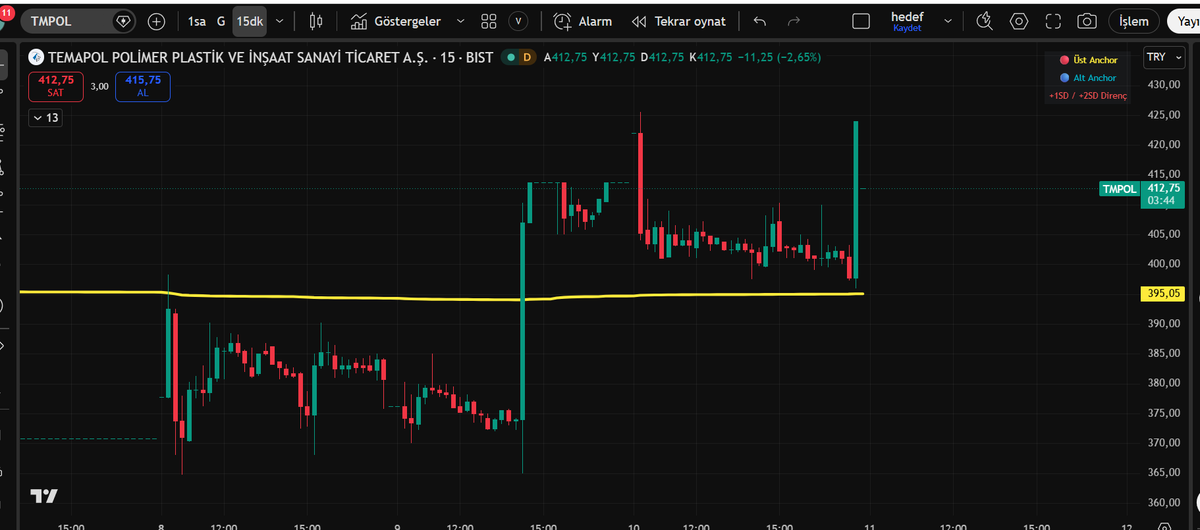
Task: Expand the timeframe interval dropdown
Action: 279,21
